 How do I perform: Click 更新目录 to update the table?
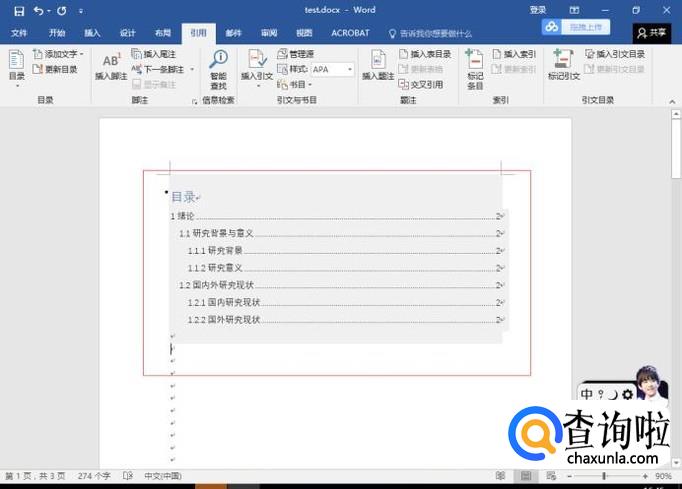55,69
